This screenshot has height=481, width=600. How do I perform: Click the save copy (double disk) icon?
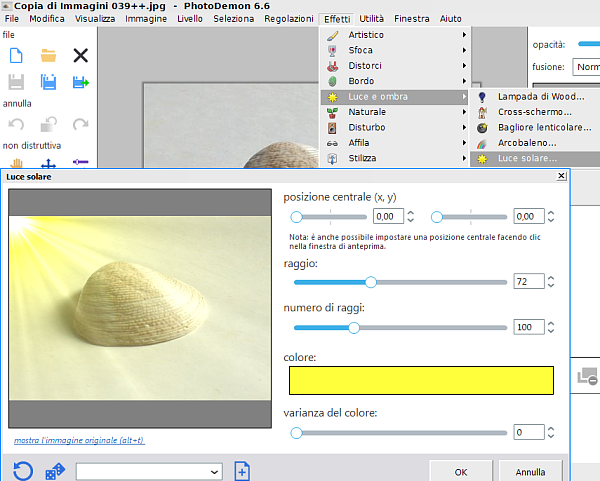(x=48, y=83)
